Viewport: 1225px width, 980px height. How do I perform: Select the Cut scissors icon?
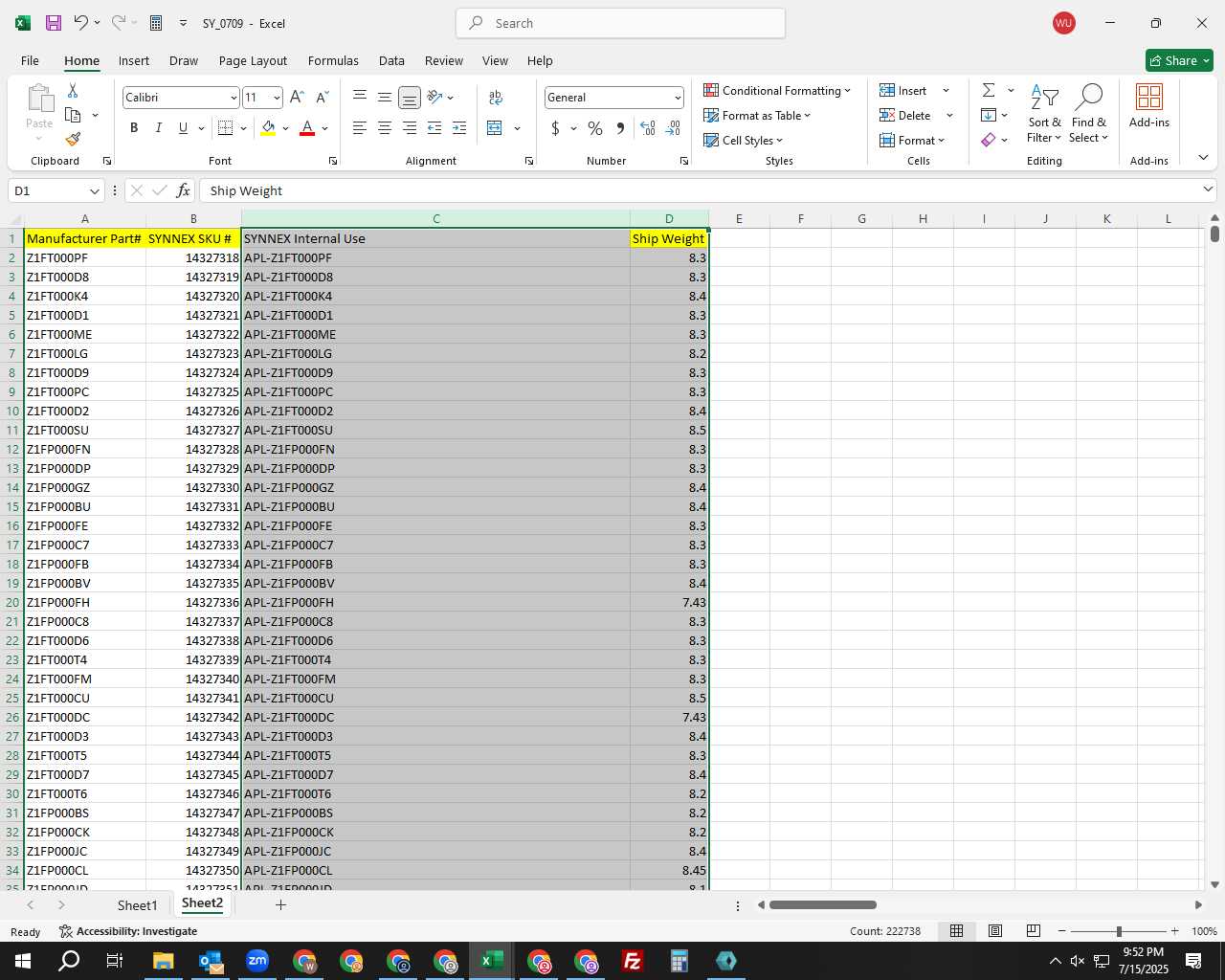click(x=73, y=90)
